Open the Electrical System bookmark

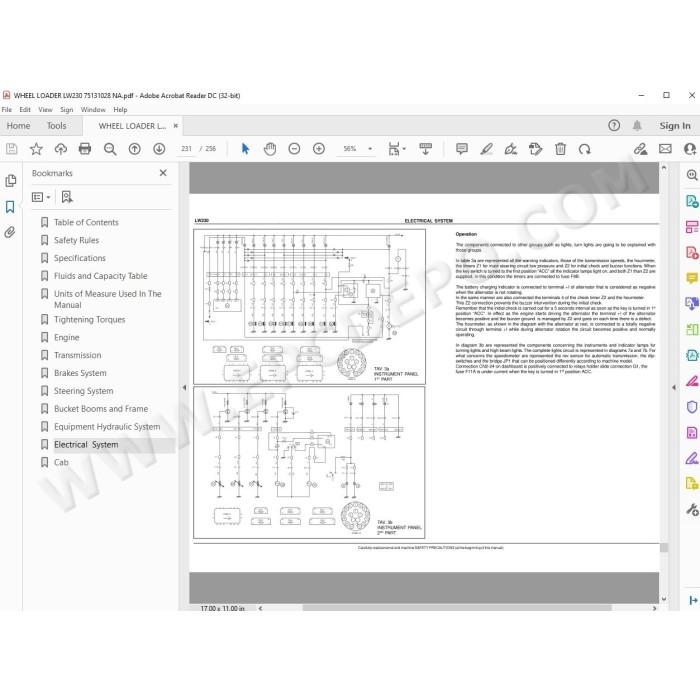tap(86, 445)
